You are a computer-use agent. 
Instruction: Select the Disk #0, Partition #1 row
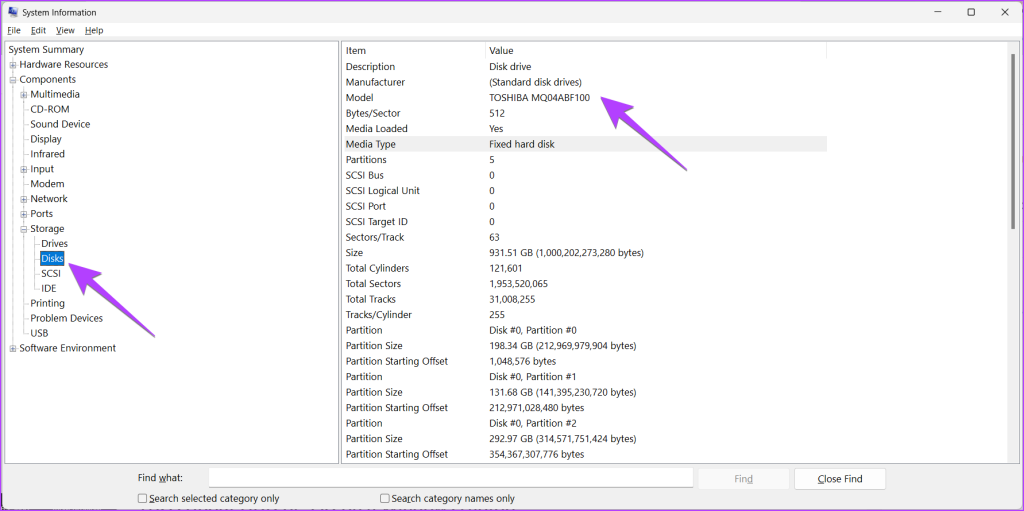pyautogui.click(x=584, y=377)
